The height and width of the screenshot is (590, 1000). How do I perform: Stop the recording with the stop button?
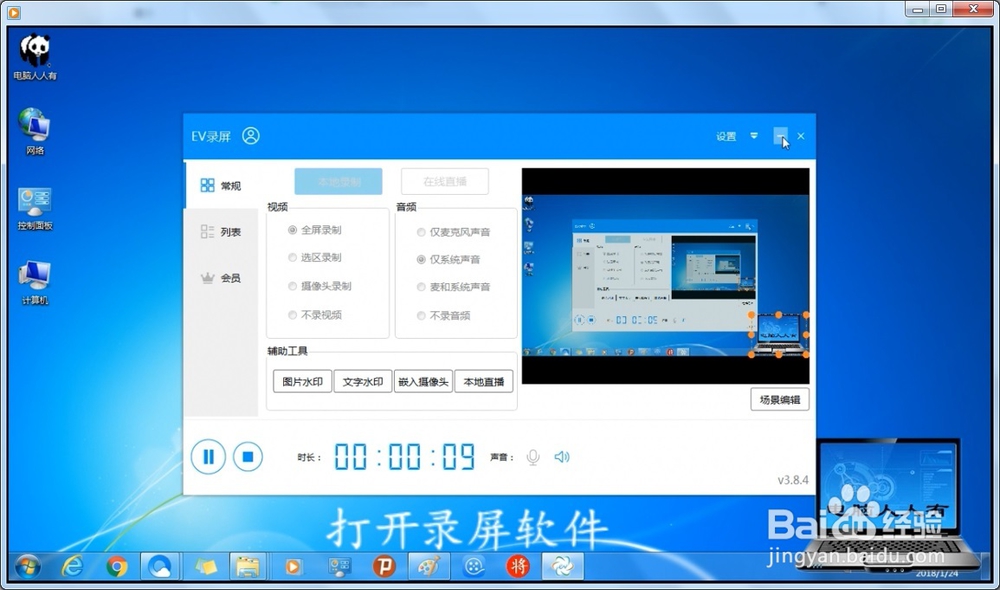248,457
